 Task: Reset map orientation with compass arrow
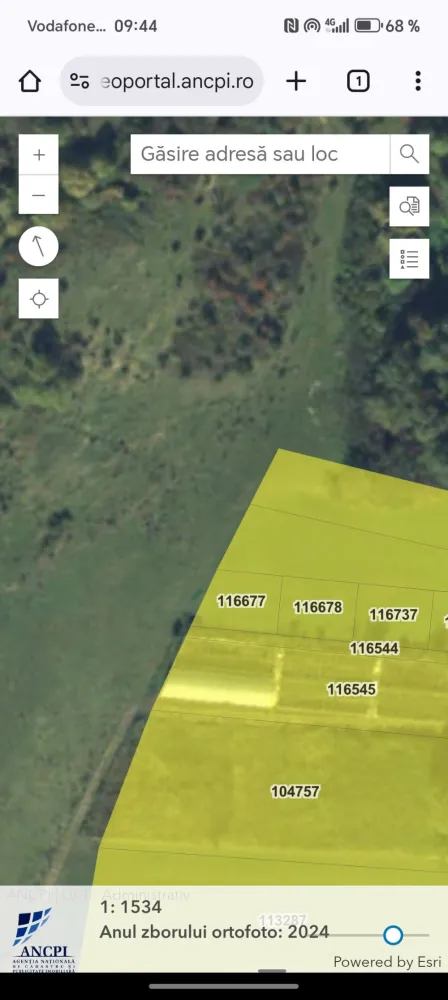click(38, 246)
